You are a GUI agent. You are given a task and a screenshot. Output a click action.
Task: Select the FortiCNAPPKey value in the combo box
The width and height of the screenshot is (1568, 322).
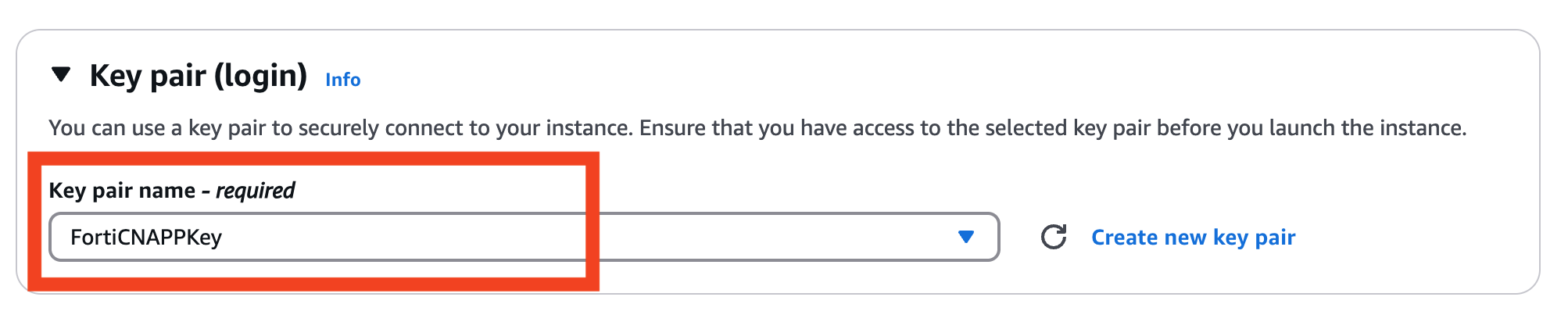click(146, 237)
